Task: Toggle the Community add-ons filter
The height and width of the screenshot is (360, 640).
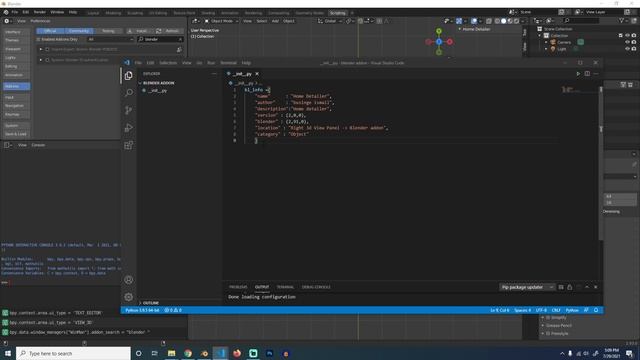Action: tap(79, 31)
